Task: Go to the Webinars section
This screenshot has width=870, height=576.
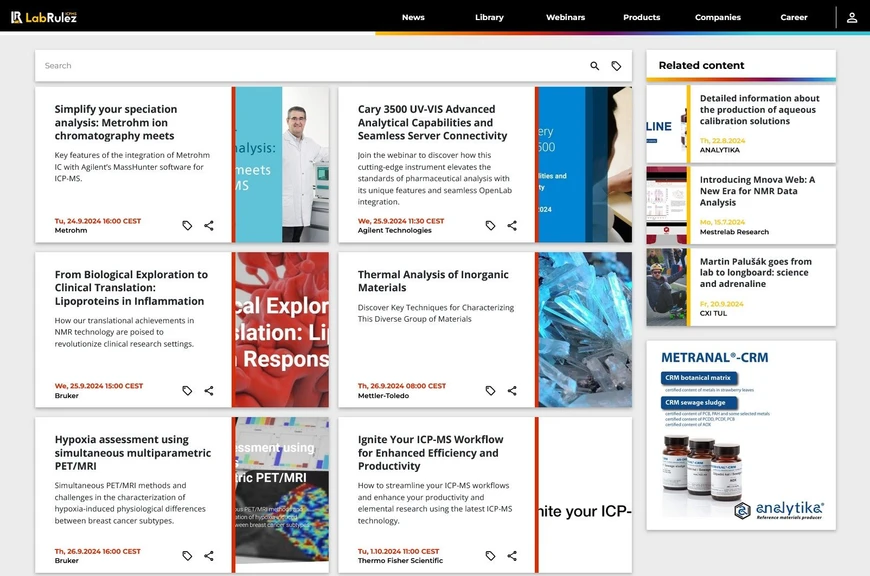Action: point(565,17)
